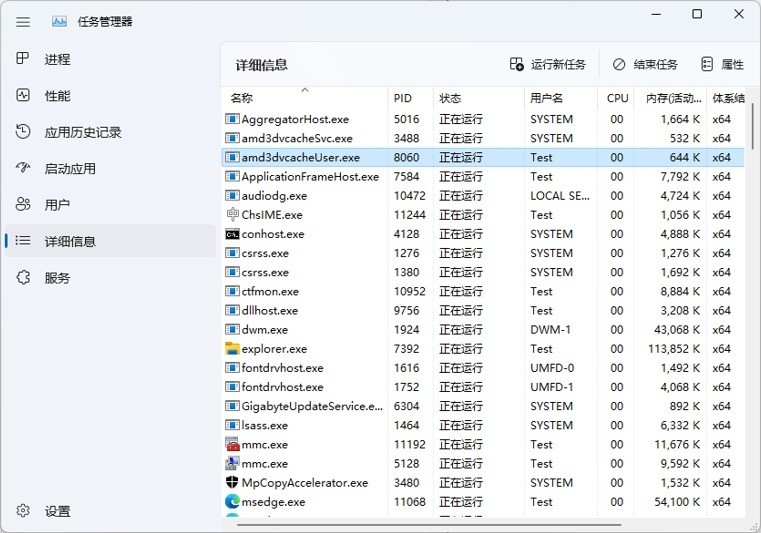The width and height of the screenshot is (761, 533).
Task: Sort by the PID column header
Action: 410,98
